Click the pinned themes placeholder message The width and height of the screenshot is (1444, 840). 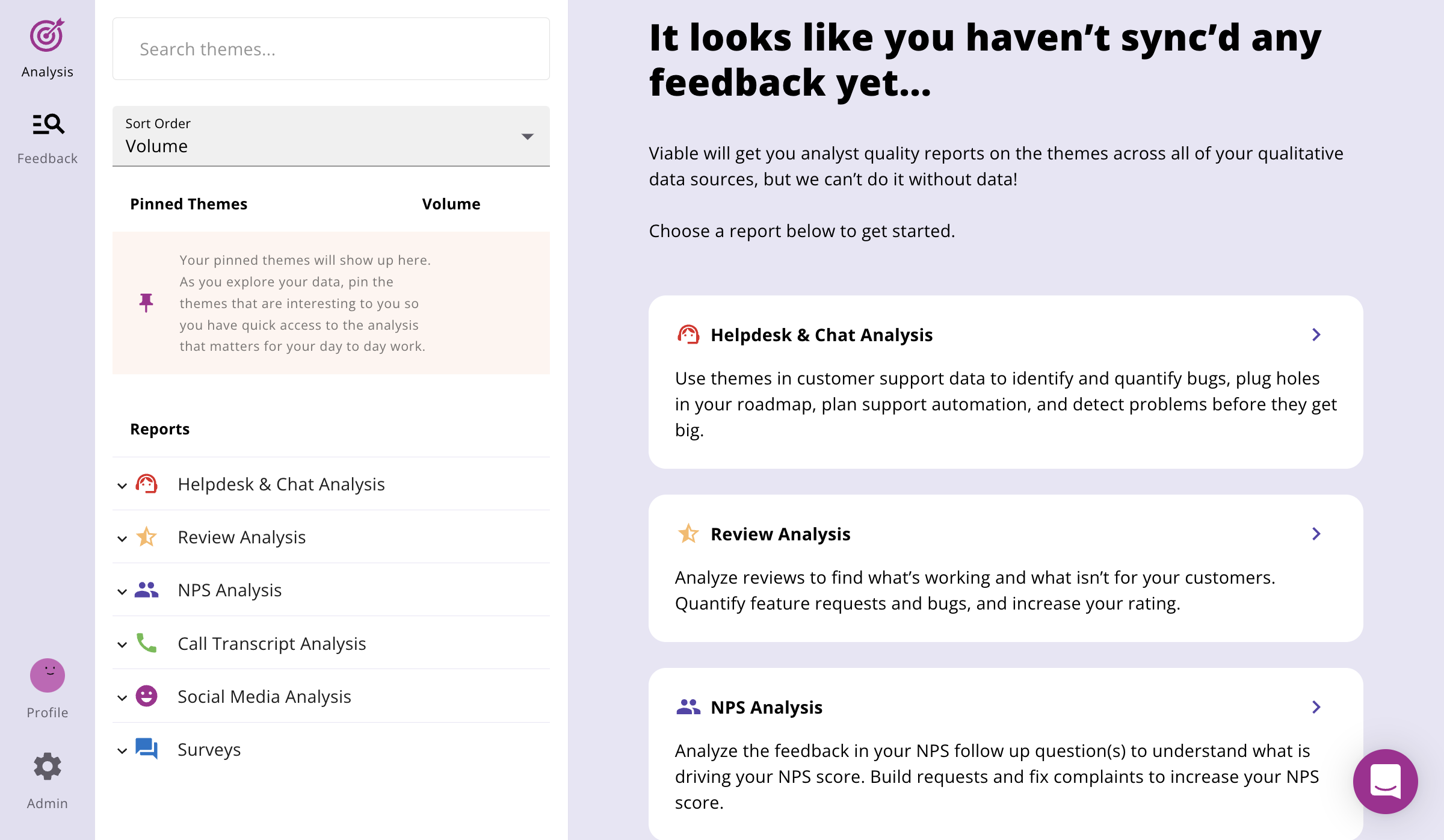tap(305, 303)
